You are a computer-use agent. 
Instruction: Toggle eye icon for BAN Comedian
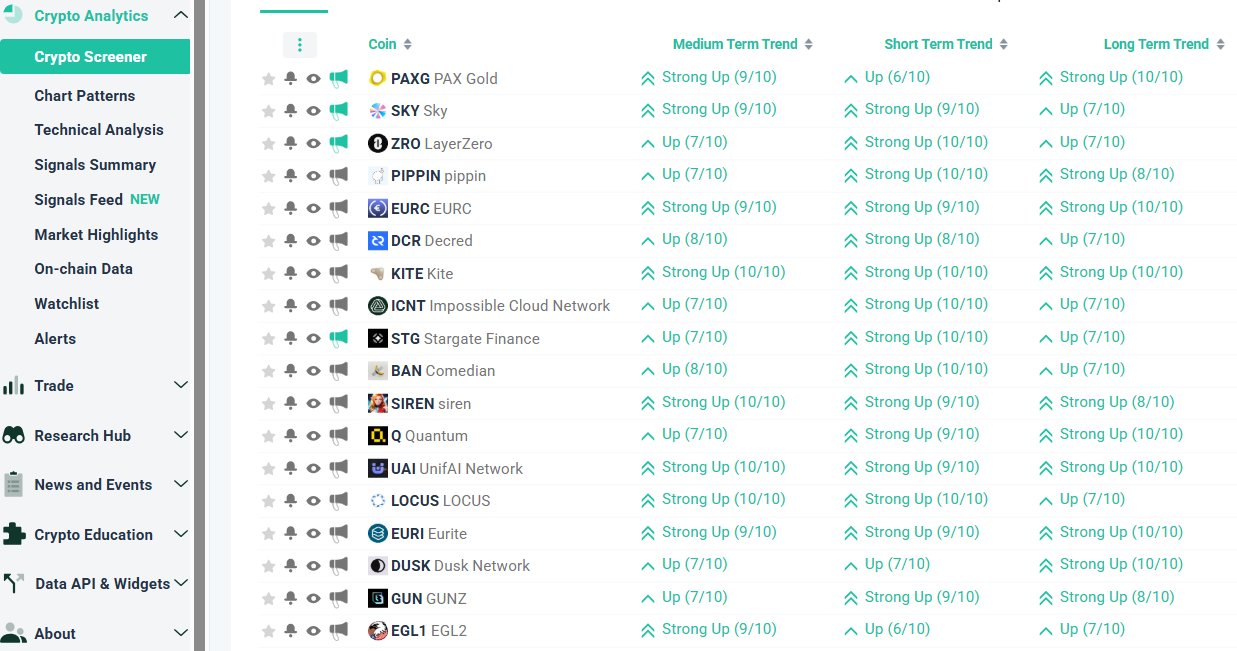[x=313, y=371]
